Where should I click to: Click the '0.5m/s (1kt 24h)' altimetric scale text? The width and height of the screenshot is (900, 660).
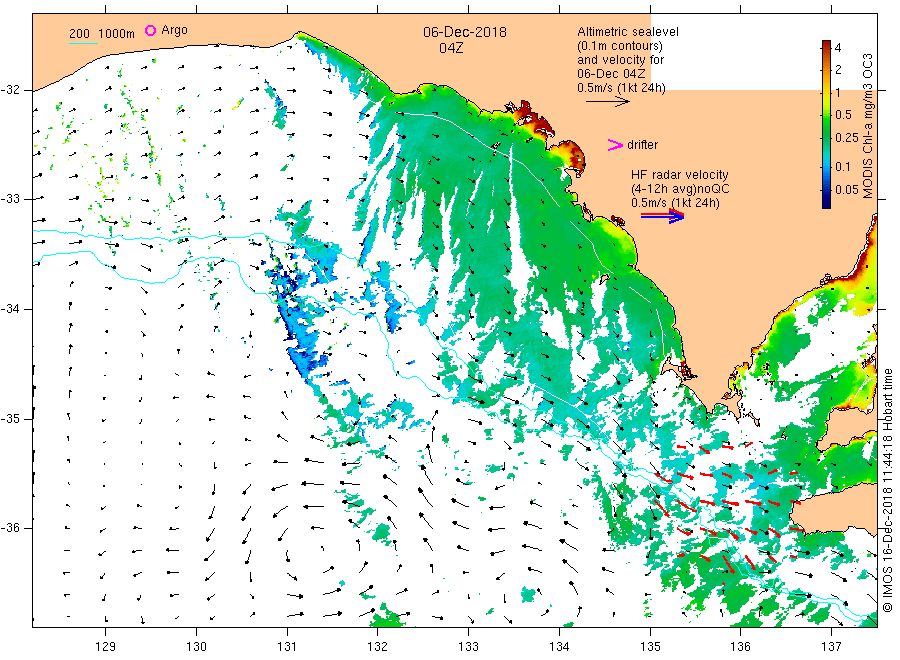tap(622, 88)
